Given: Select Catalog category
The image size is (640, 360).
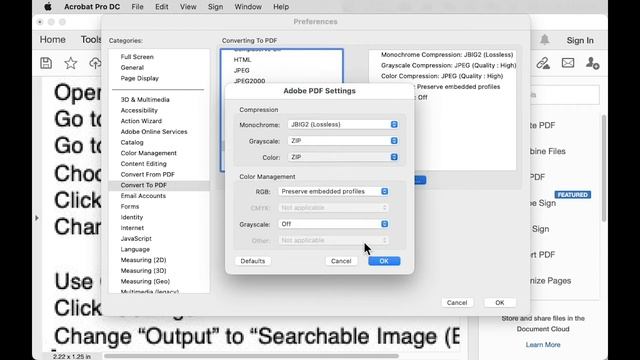Looking at the screenshot, I should pyautogui.click(x=132, y=142).
